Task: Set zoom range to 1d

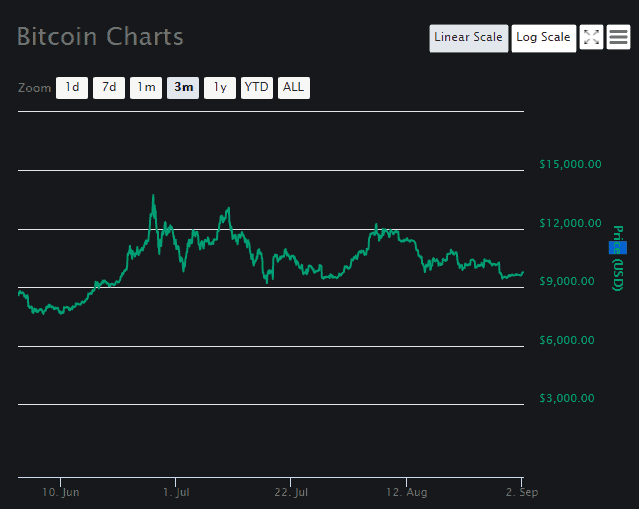Action: [x=72, y=88]
